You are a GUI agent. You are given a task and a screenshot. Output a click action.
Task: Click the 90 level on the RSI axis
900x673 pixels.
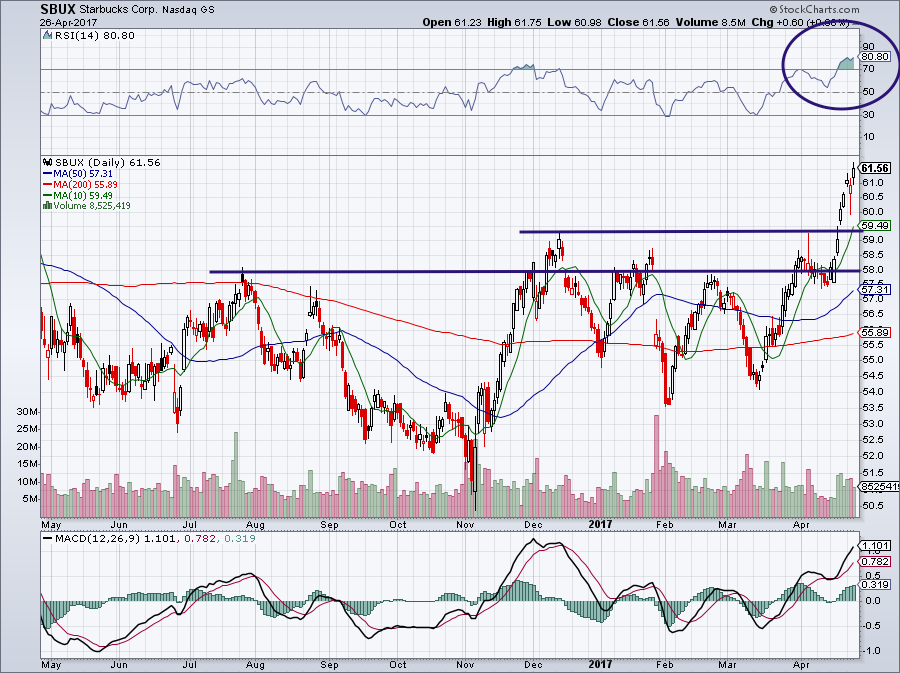point(868,46)
